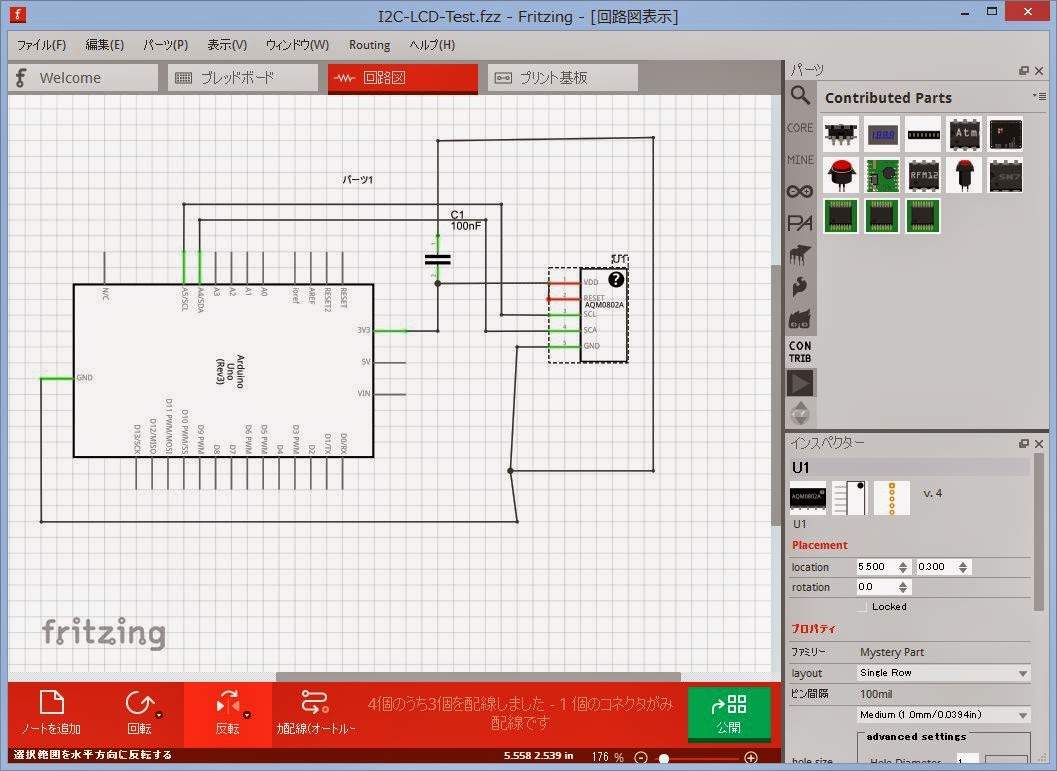
Task: Click the U1 schematic view image
Action: click(x=849, y=497)
